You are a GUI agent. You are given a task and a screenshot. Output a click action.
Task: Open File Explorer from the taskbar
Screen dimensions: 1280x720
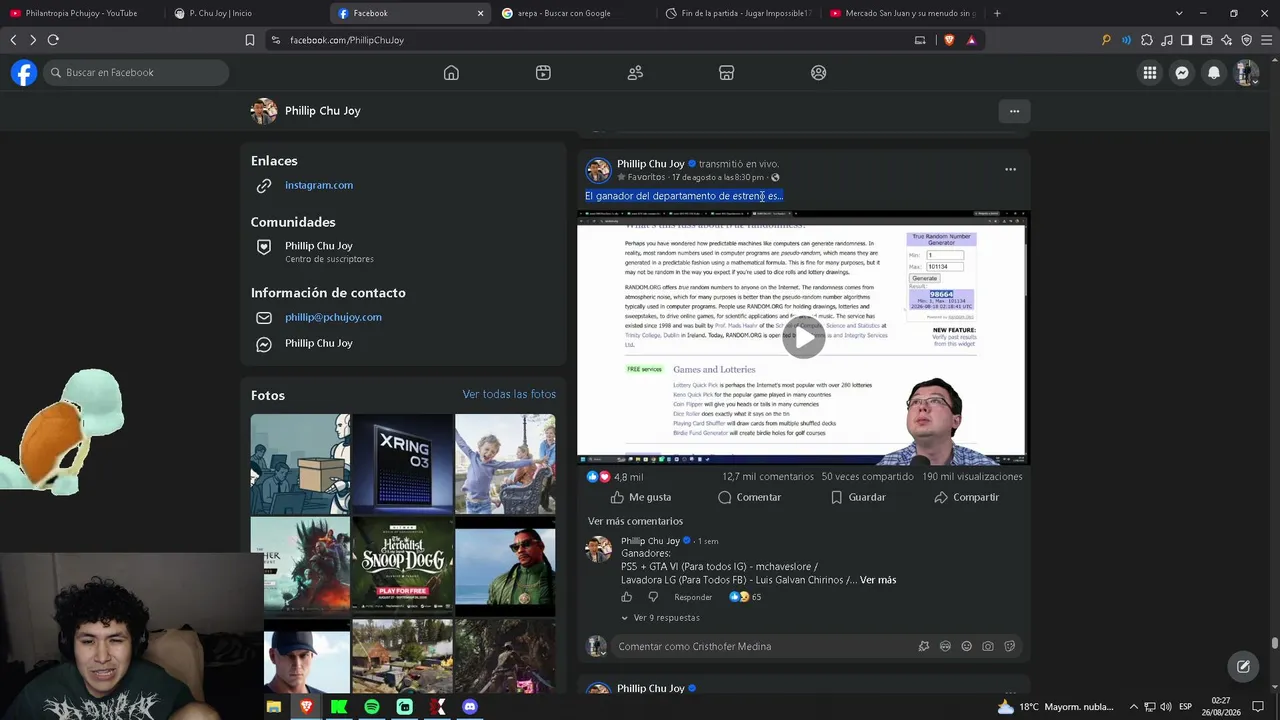coord(274,707)
